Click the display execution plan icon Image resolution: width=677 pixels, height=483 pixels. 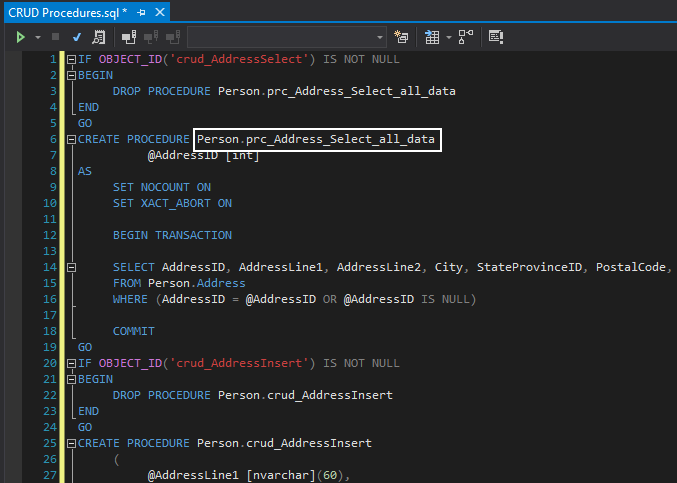point(99,37)
